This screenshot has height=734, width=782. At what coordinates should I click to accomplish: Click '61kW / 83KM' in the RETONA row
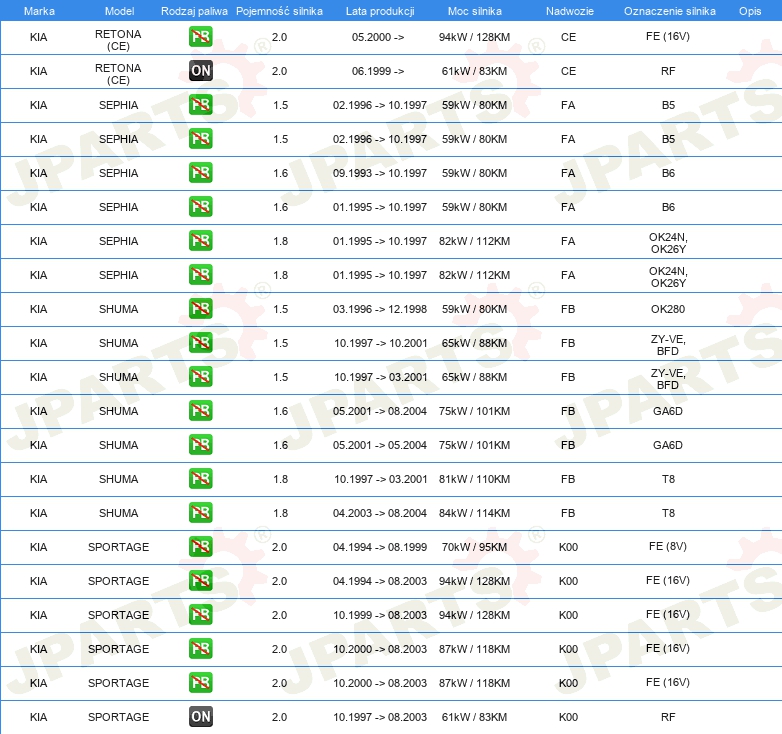[x=474, y=71]
